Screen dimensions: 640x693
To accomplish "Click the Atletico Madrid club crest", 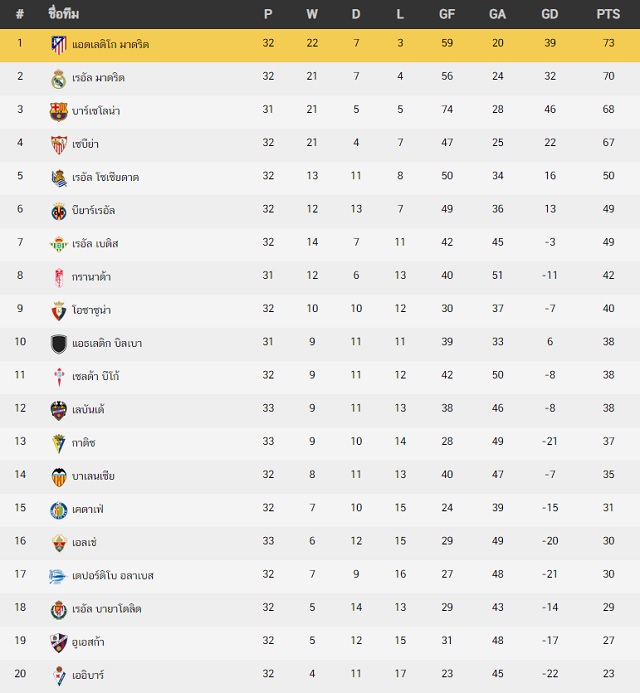I will [58, 45].
